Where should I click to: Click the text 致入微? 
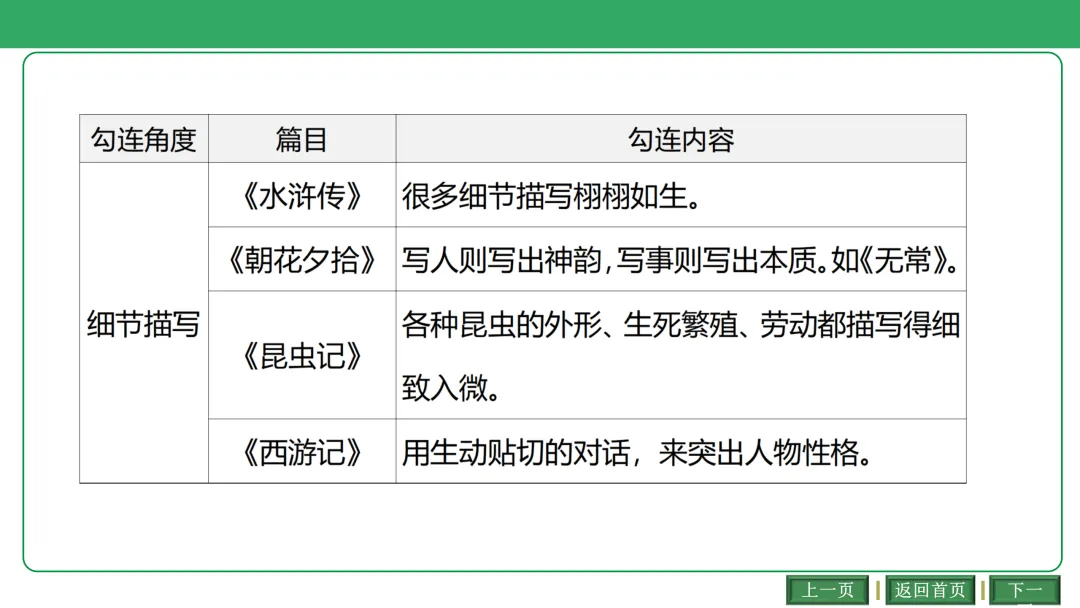coord(445,388)
